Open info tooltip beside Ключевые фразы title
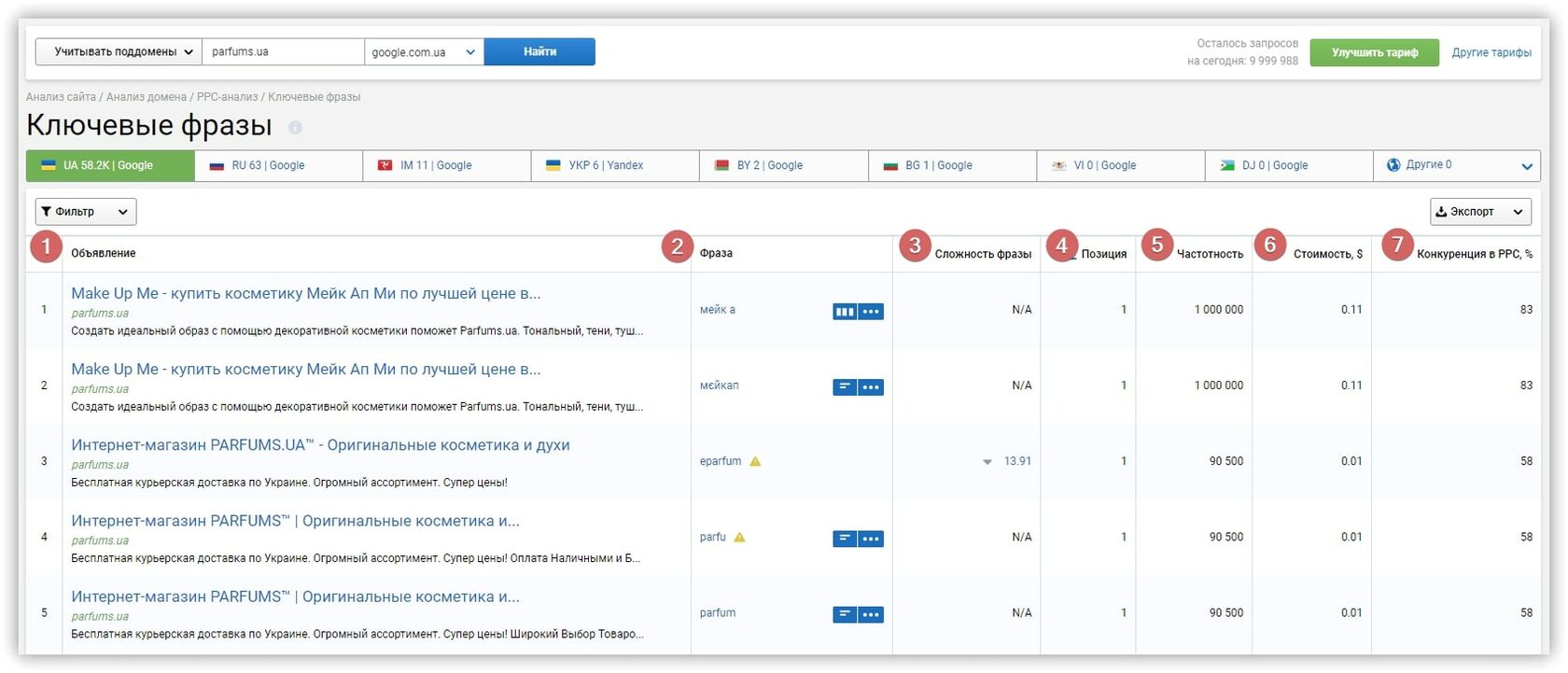The width and height of the screenshot is (1568, 673). [x=295, y=127]
